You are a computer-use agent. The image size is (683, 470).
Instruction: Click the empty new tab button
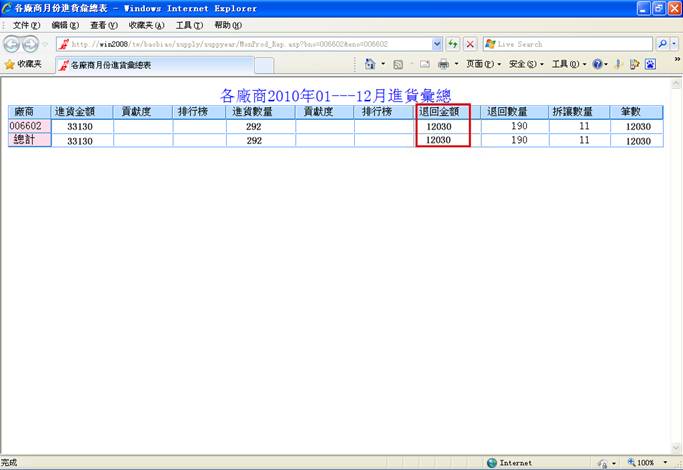point(264,65)
